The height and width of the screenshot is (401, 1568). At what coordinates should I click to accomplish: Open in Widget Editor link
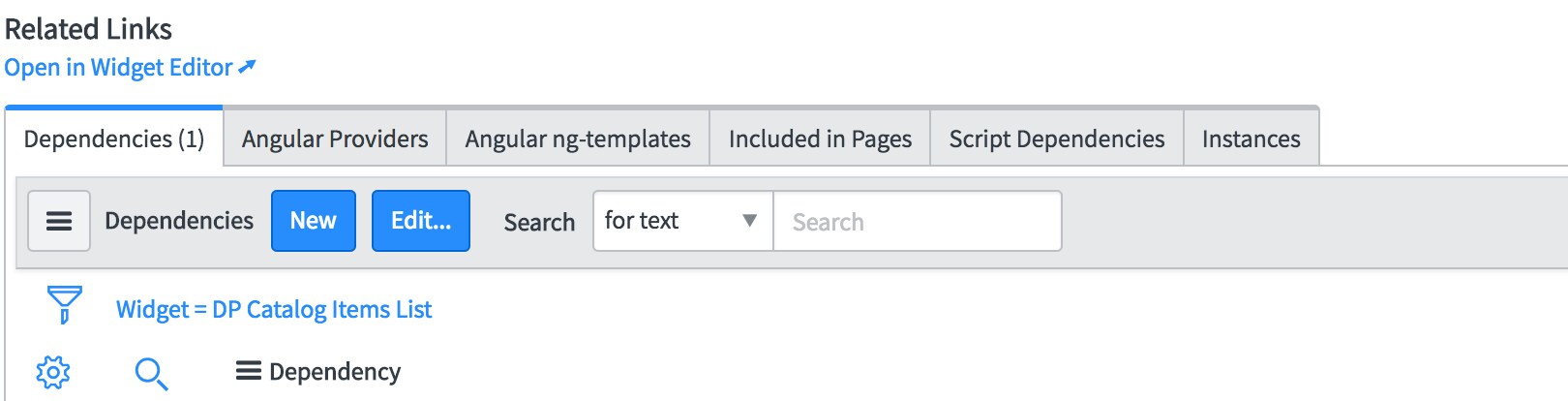point(118,67)
